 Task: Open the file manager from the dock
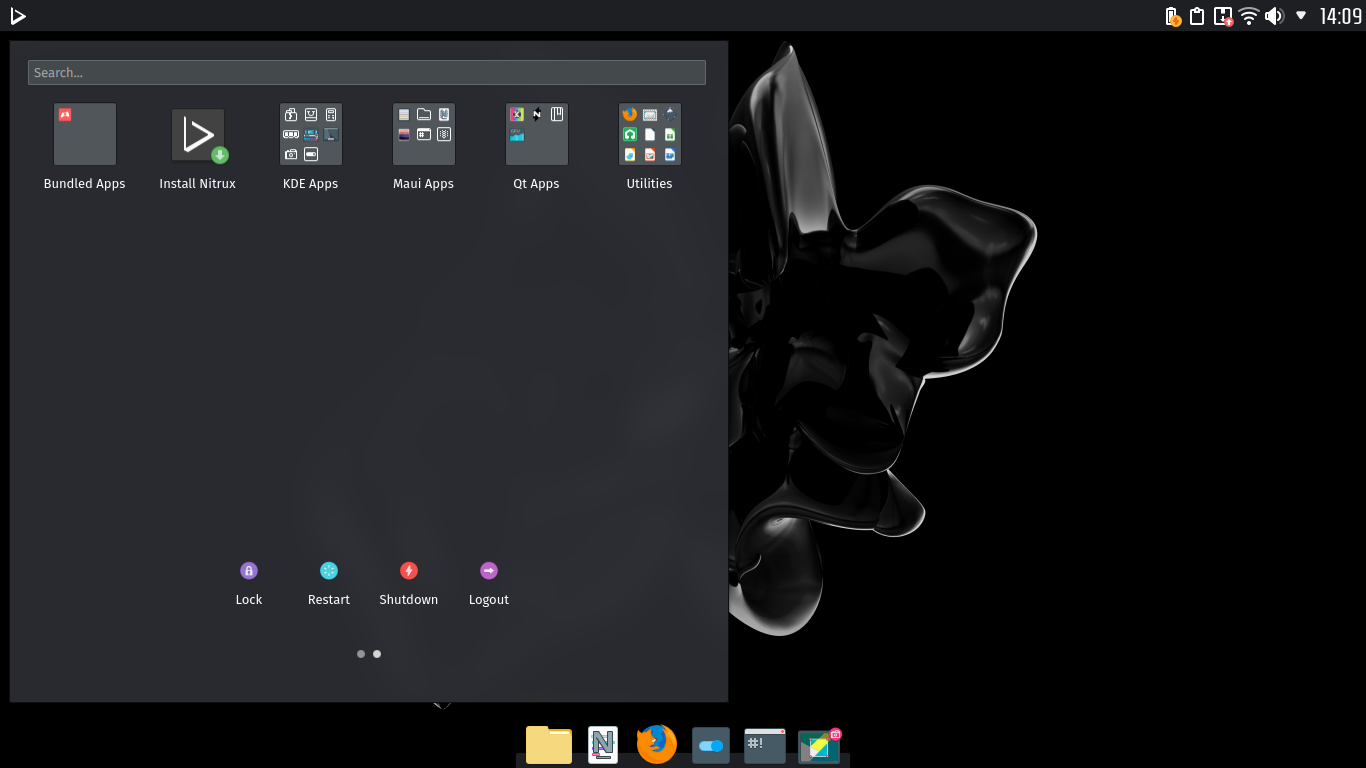point(549,745)
